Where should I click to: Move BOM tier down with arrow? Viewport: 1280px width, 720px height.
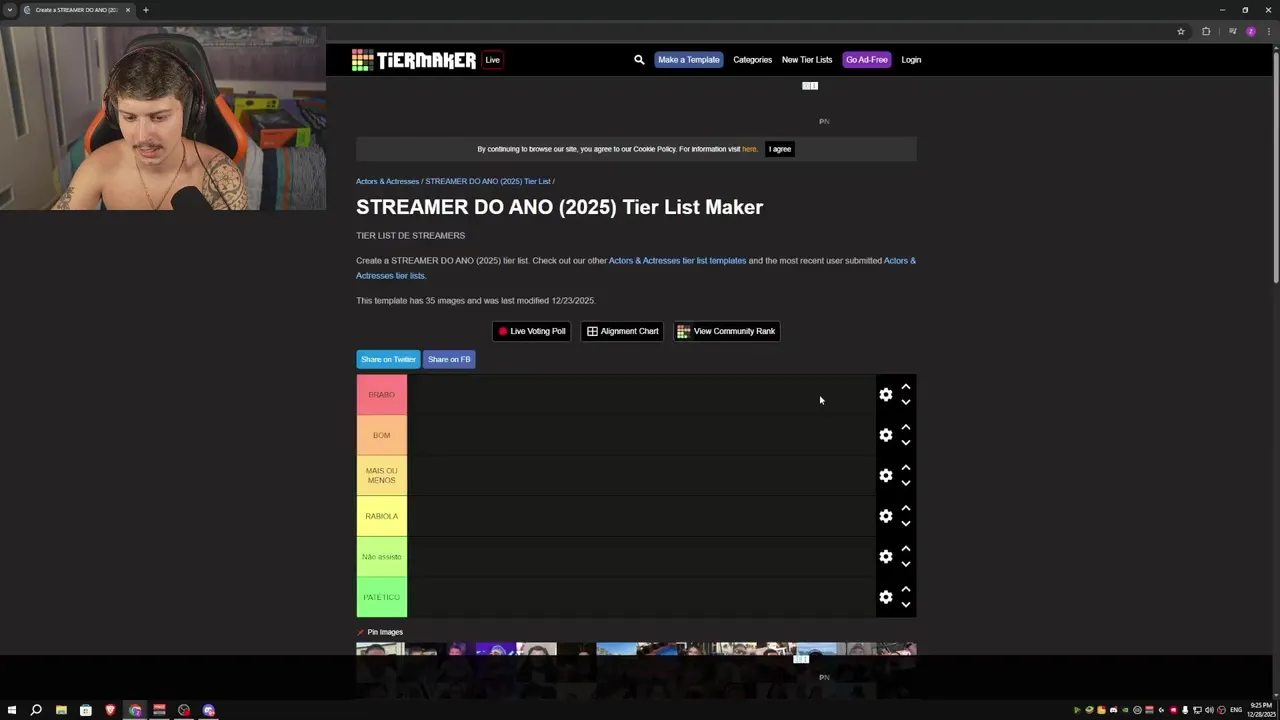tap(906, 443)
